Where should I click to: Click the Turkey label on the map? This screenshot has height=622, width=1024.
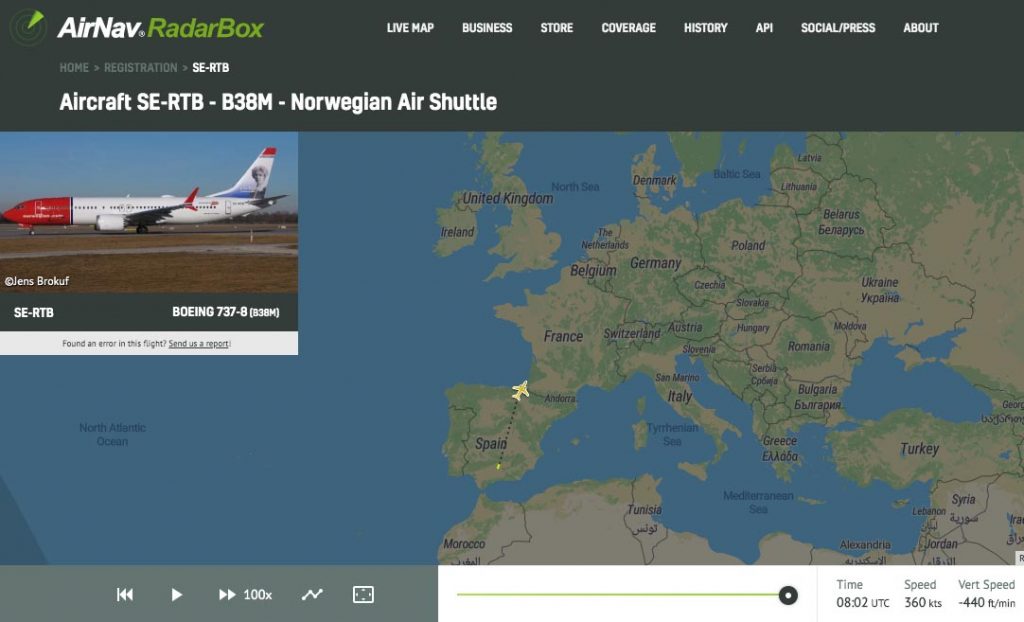(920, 449)
